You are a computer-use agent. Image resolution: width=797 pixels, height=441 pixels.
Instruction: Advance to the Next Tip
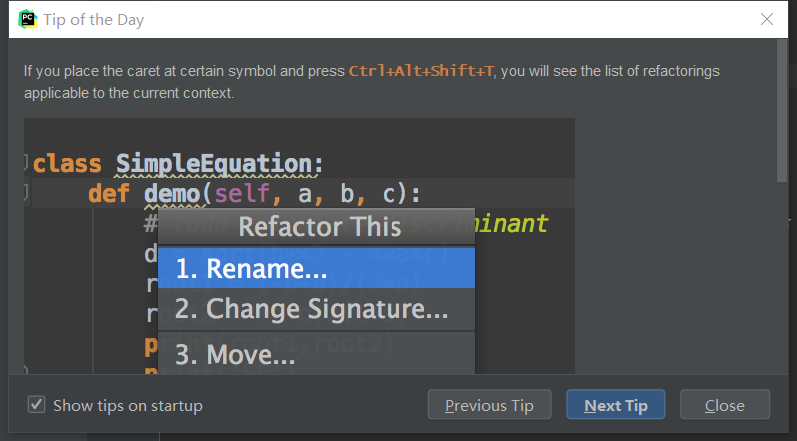(615, 405)
